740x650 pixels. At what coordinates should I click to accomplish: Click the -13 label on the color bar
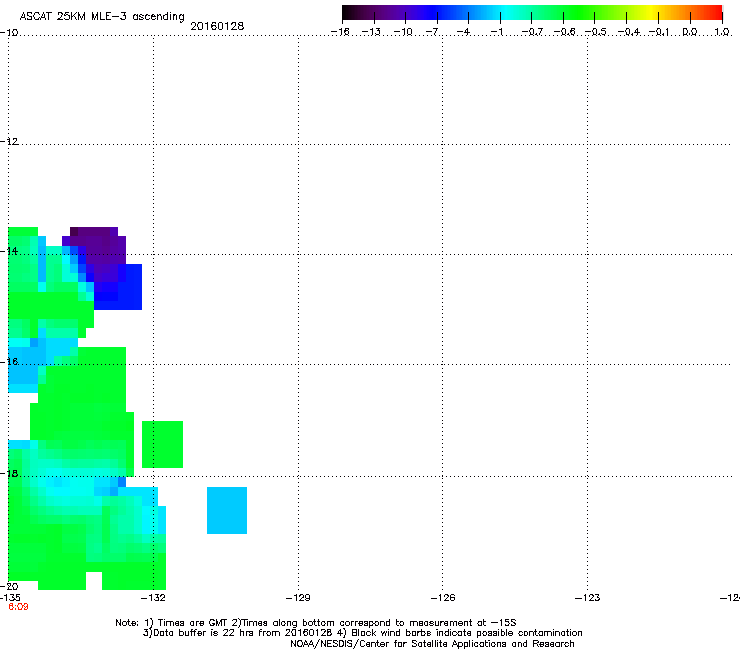click(371, 32)
